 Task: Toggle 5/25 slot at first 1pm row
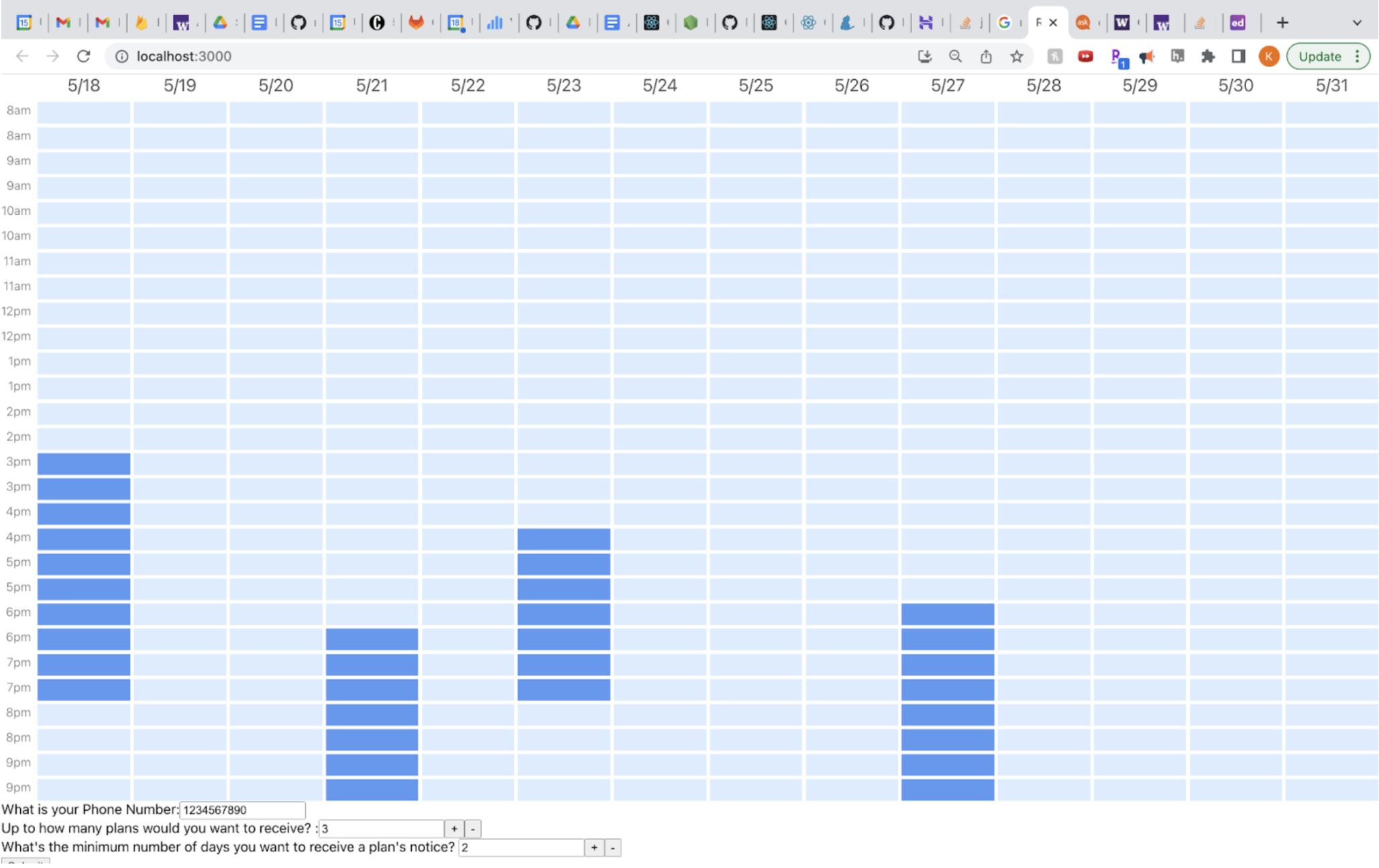pyautogui.click(x=755, y=363)
